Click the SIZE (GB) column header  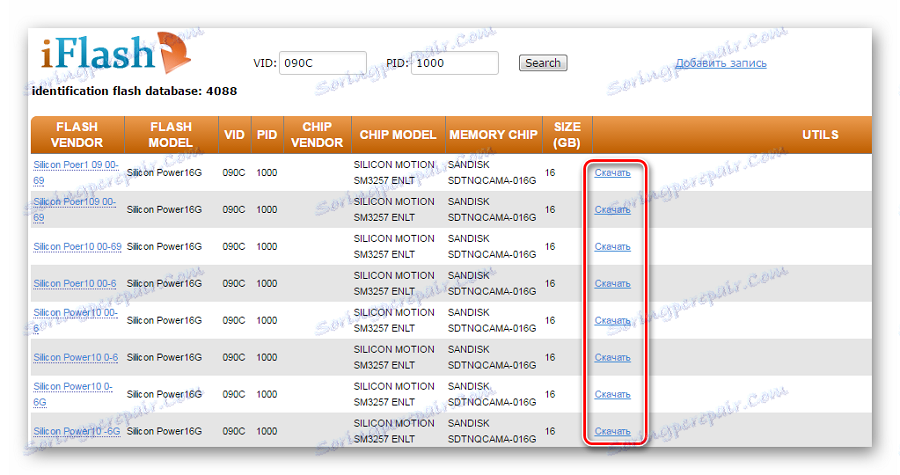point(567,135)
